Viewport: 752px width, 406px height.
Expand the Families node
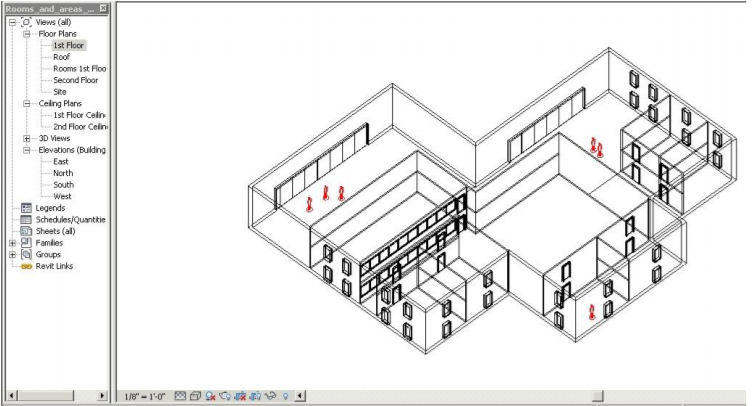click(12, 243)
